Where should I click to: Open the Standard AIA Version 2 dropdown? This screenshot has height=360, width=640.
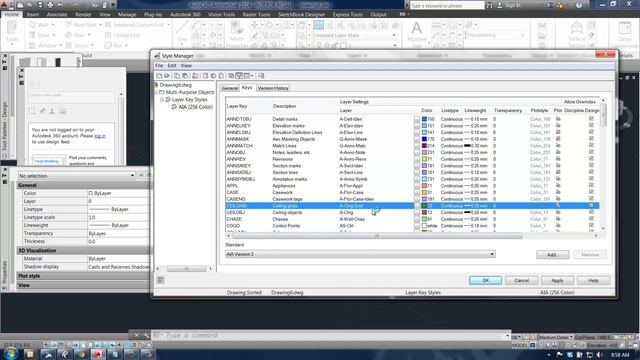tap(360, 254)
